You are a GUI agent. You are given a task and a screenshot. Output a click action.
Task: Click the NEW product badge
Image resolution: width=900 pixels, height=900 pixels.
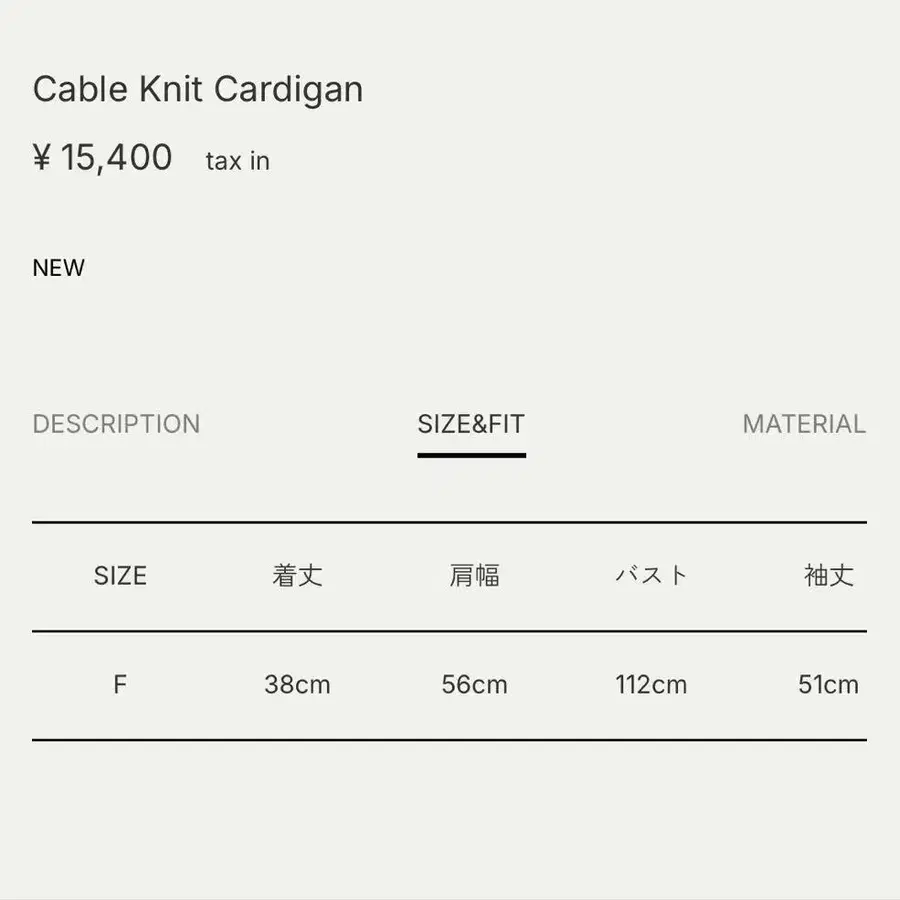pos(59,268)
